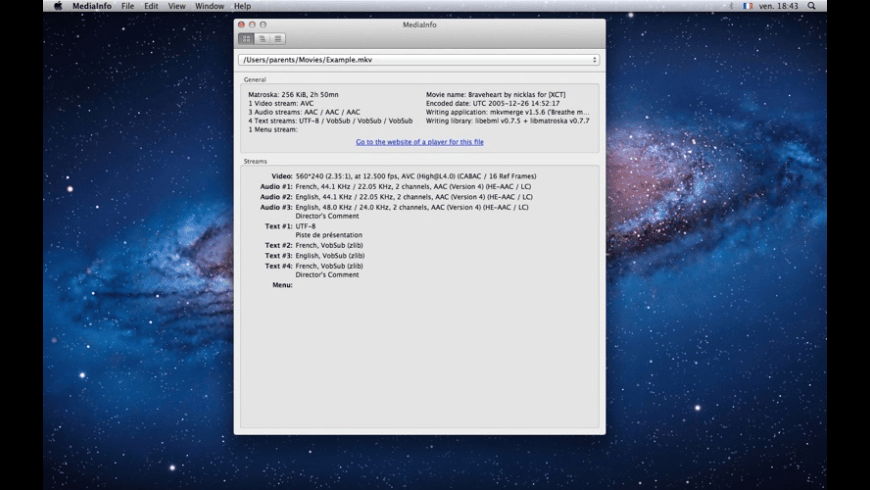Open the Example.mkv file path dropdown
This screenshot has width=870, height=490.
419,60
